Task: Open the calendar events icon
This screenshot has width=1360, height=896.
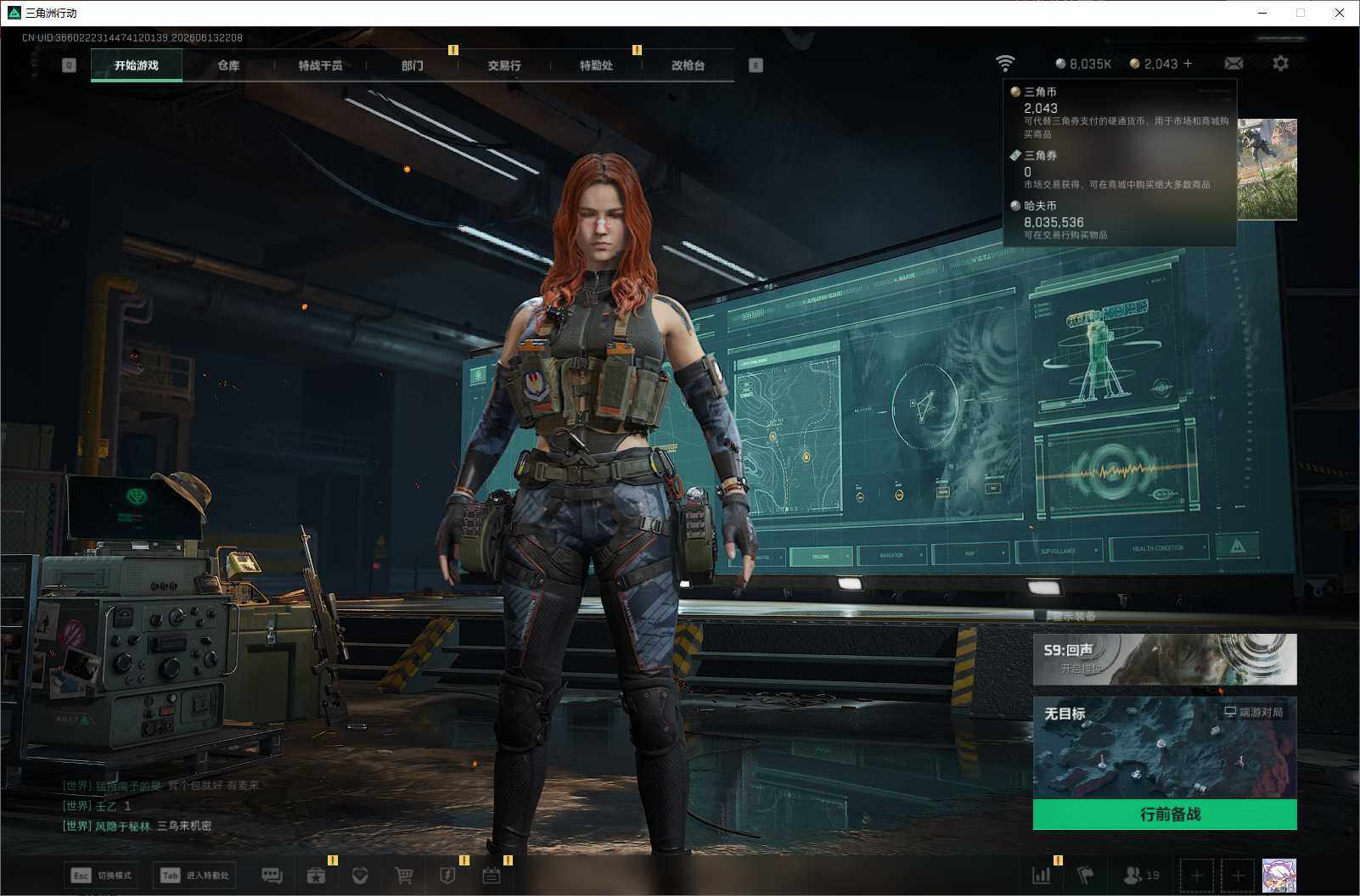Action: point(492,875)
